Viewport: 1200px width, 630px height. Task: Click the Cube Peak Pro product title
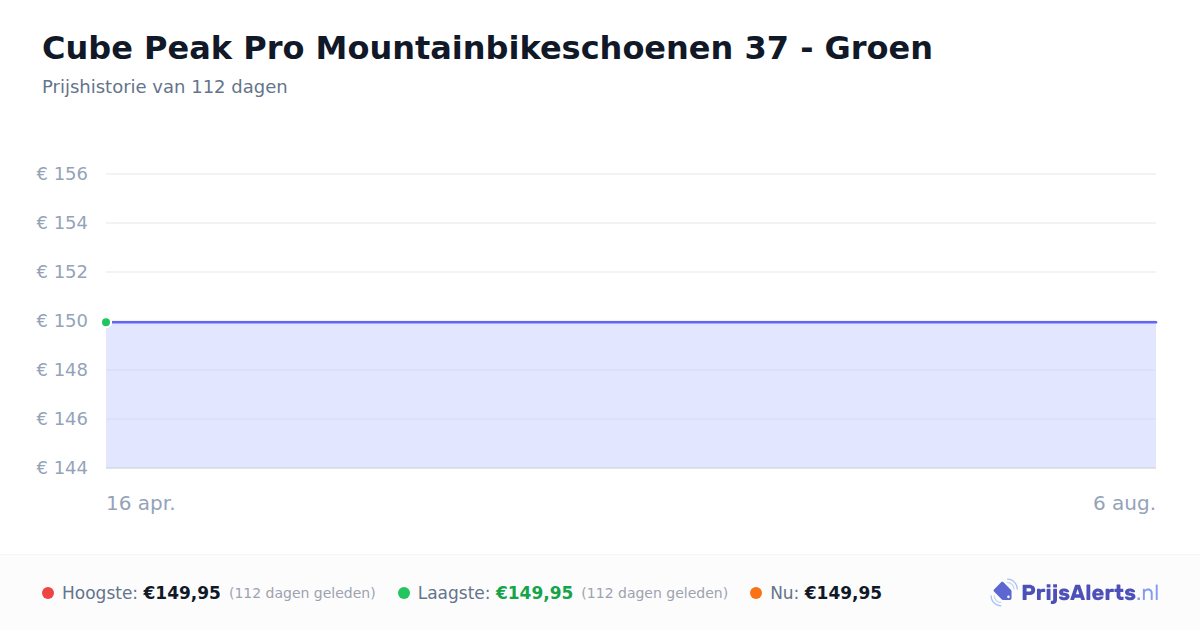coord(487,48)
